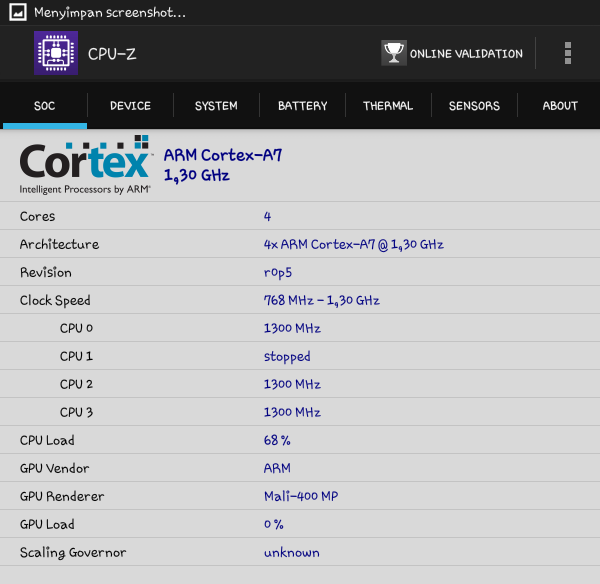Tap the 'Scaling Governor' label
The height and width of the screenshot is (584, 600).
point(73,553)
